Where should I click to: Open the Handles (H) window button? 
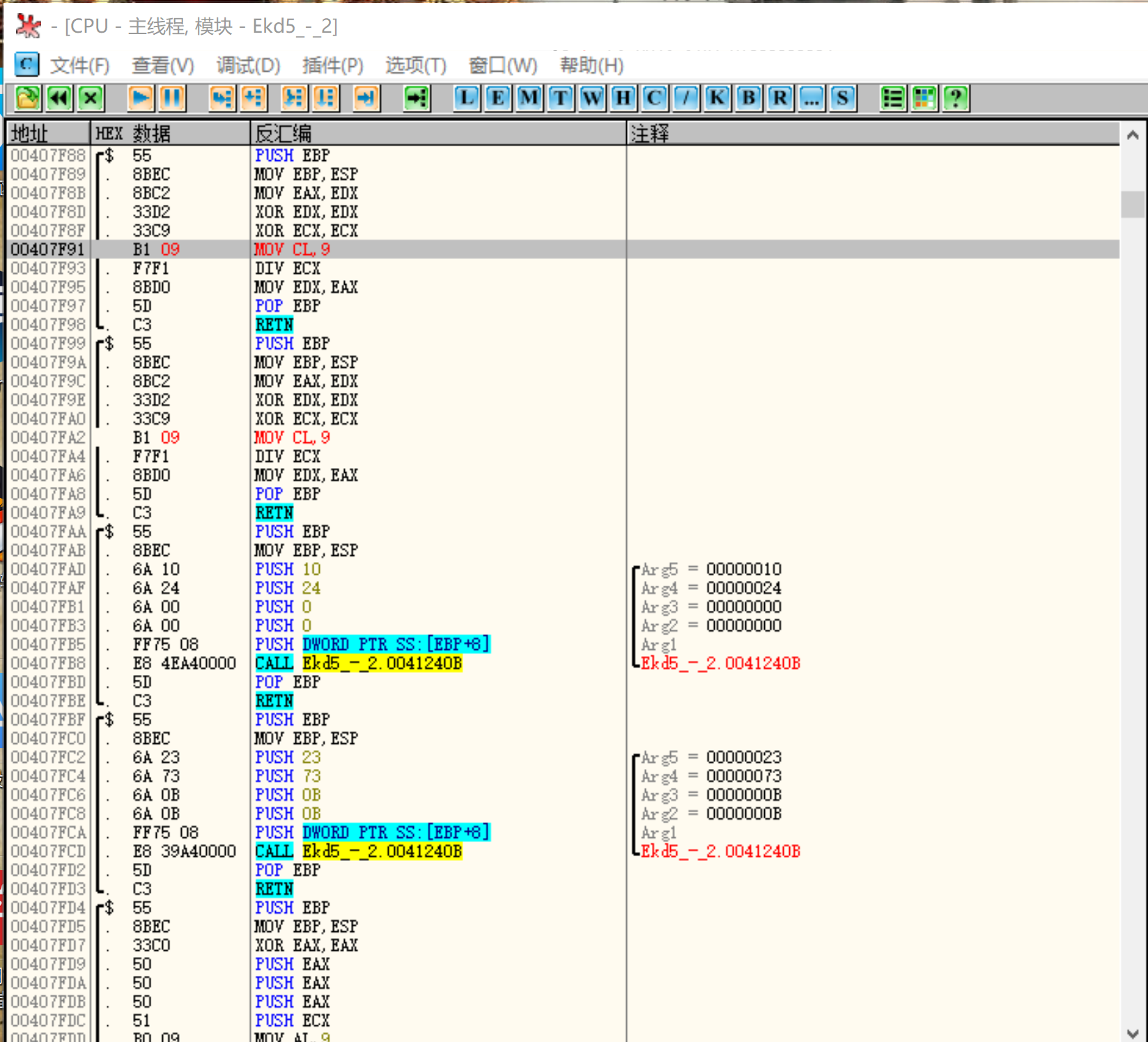click(x=623, y=98)
